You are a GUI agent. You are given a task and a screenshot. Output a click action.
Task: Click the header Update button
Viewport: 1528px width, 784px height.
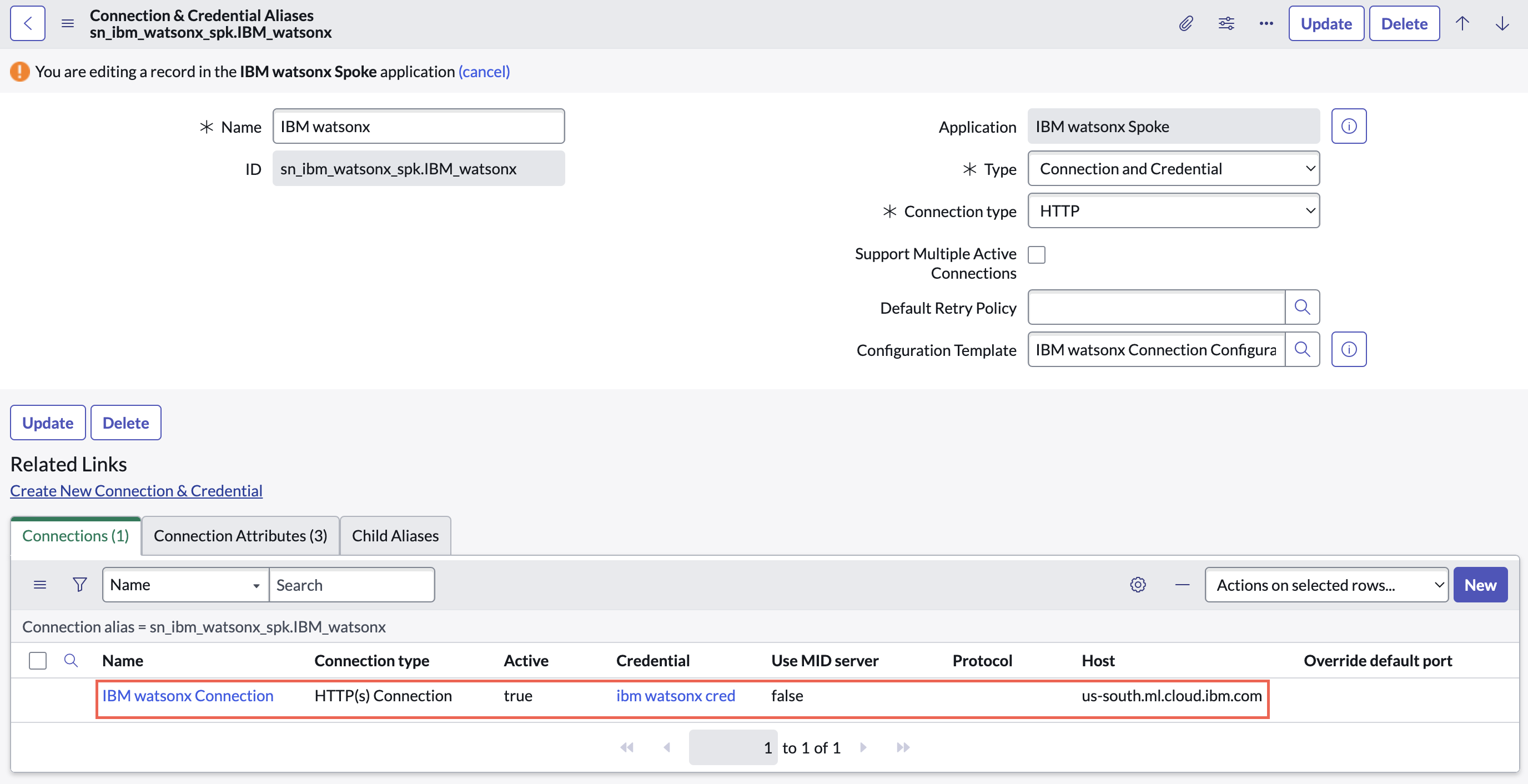click(x=1326, y=23)
